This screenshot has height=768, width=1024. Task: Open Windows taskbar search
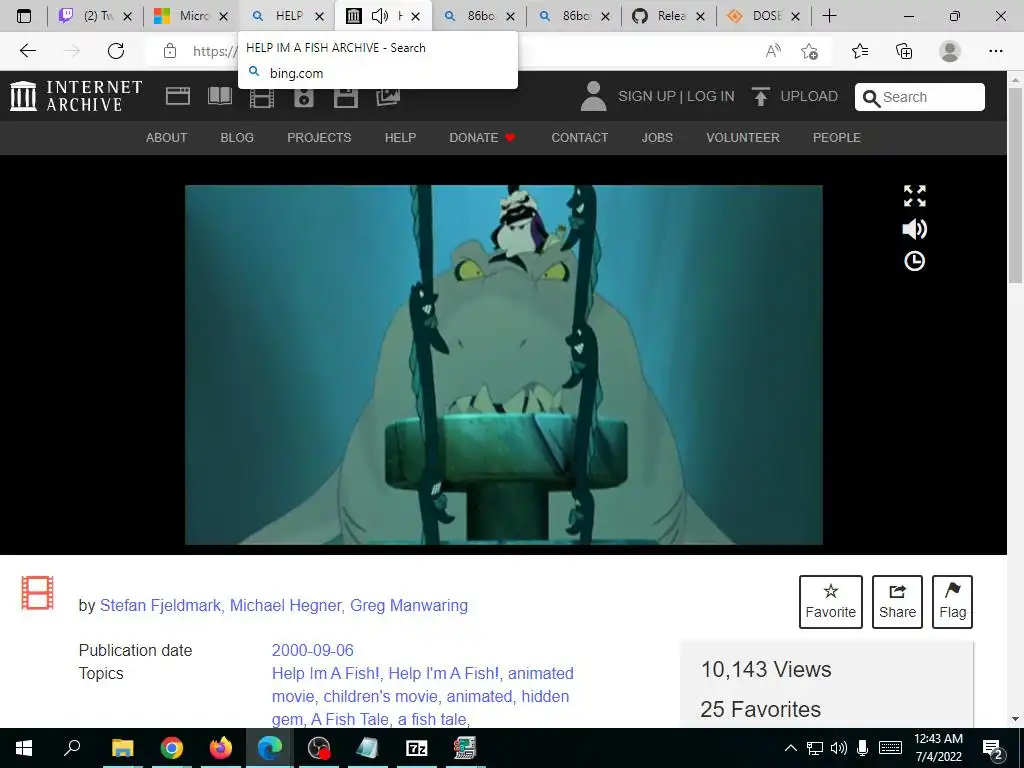point(72,748)
